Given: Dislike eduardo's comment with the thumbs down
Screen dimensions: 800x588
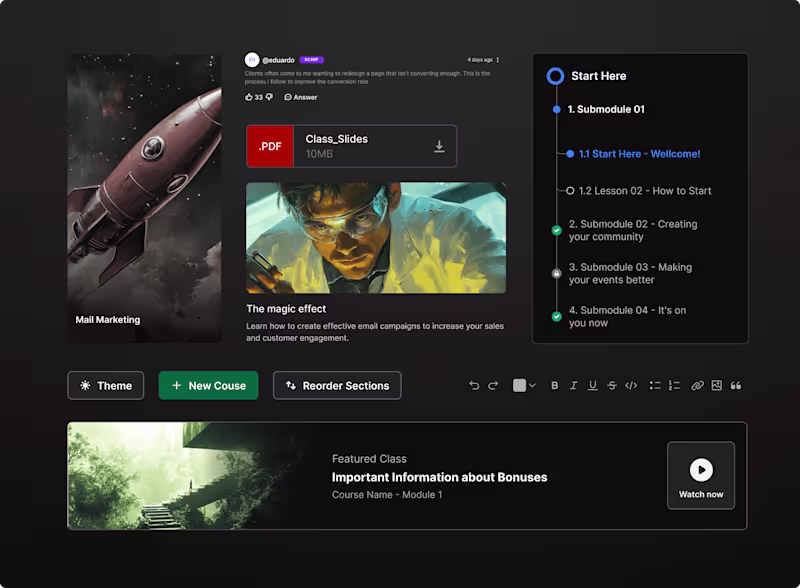Looking at the screenshot, I should click(x=269, y=97).
